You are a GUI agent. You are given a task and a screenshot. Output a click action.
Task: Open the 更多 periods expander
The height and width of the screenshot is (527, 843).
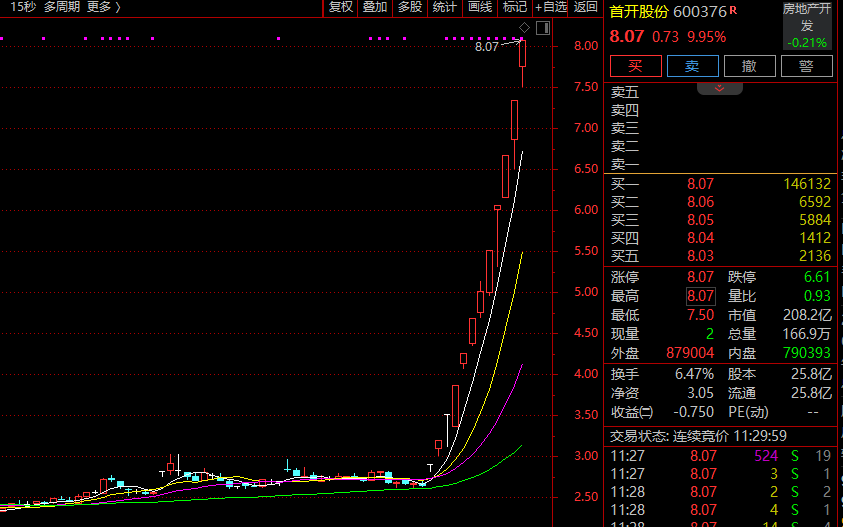point(104,7)
